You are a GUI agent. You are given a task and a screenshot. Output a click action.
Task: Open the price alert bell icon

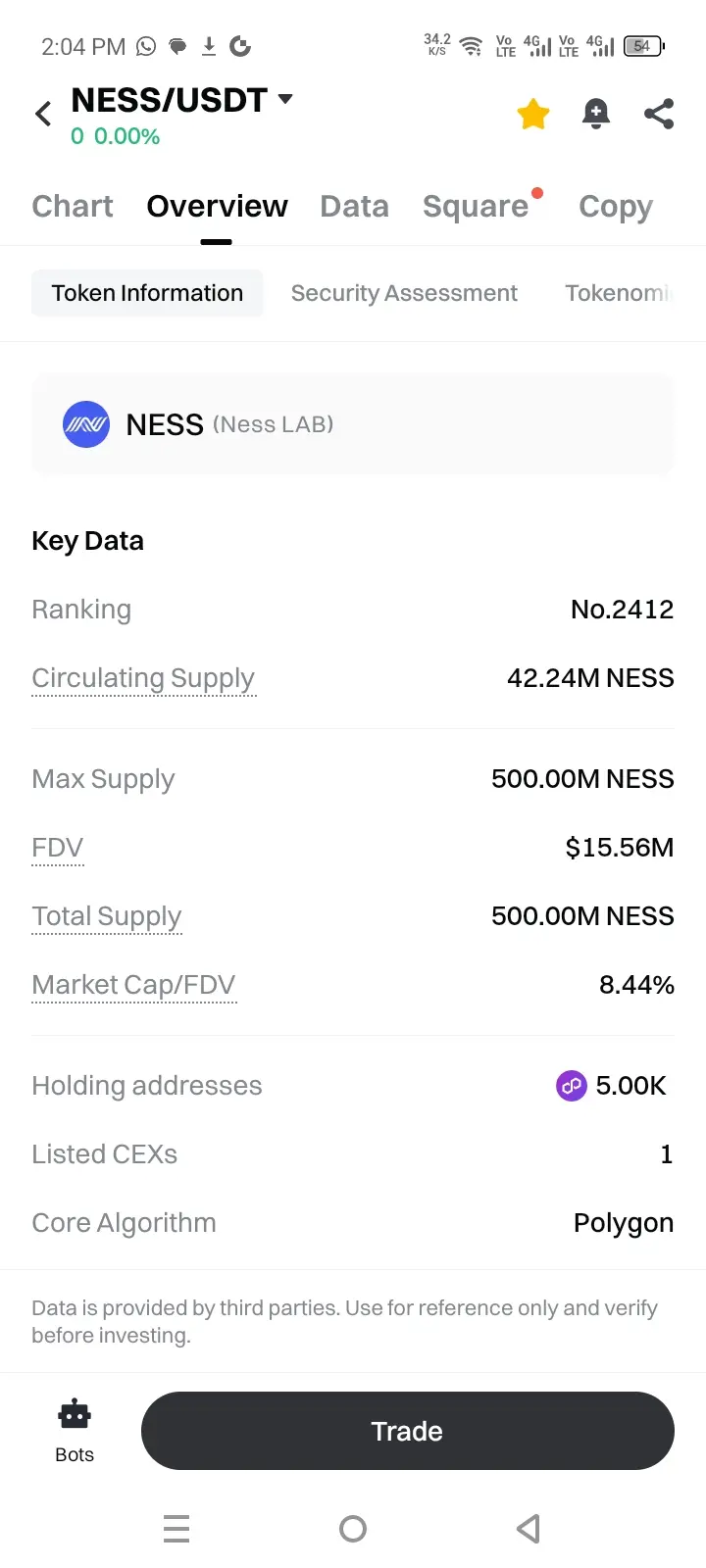(596, 114)
